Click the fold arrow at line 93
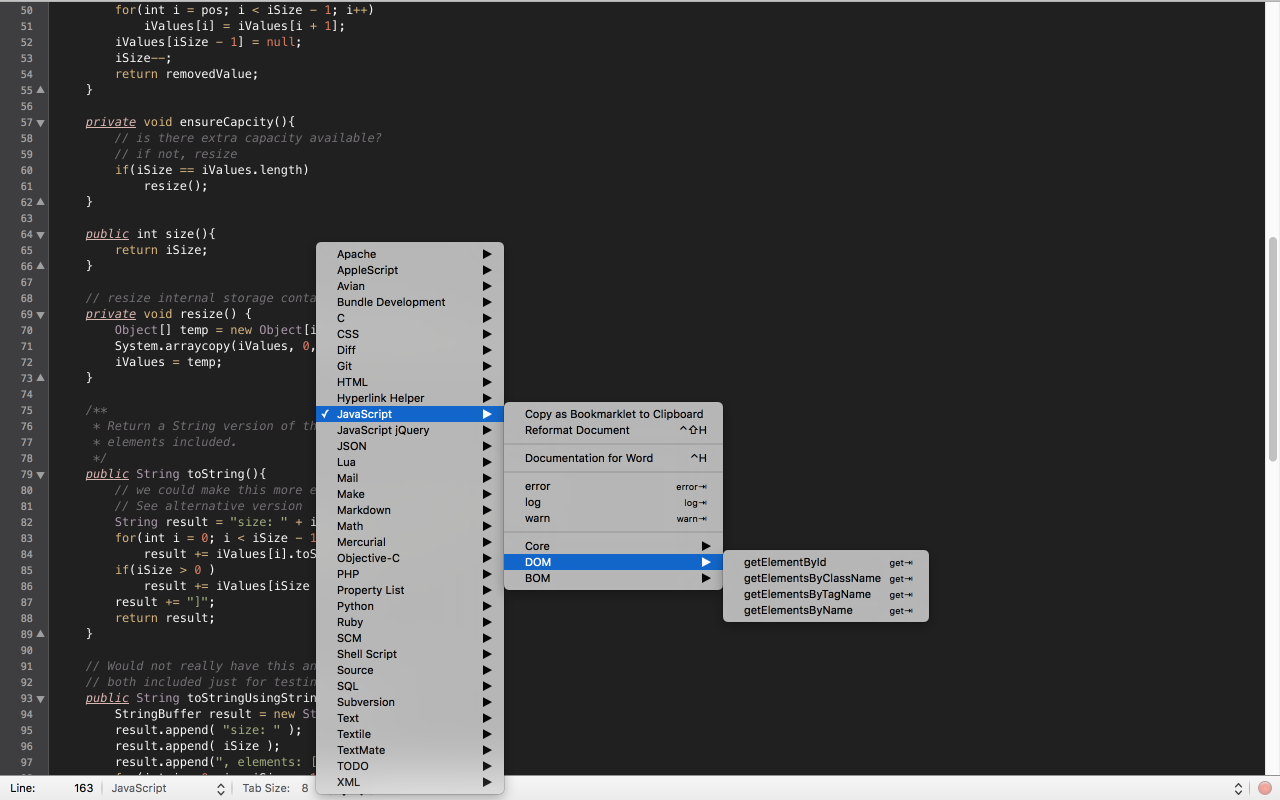1280x800 pixels. coord(40,698)
